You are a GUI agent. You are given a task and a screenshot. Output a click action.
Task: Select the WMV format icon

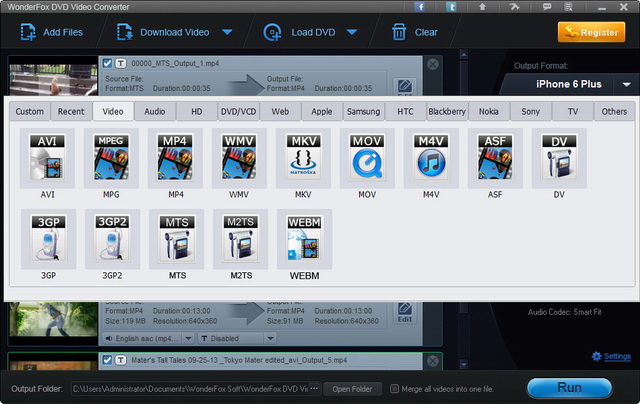(239, 158)
